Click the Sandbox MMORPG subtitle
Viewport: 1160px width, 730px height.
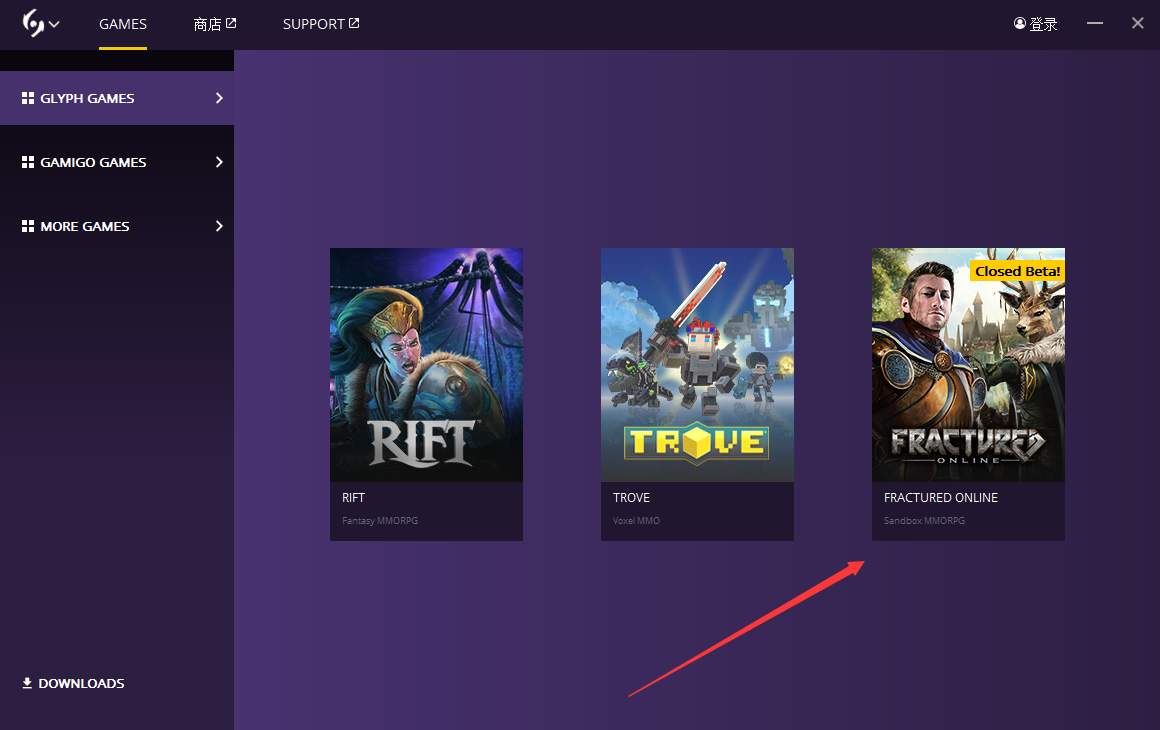point(925,521)
